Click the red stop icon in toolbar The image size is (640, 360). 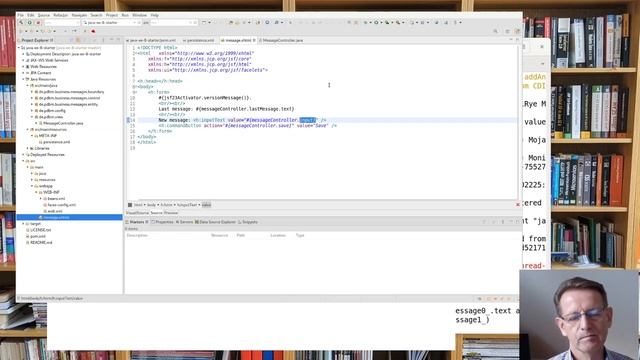click(x=38, y=22)
